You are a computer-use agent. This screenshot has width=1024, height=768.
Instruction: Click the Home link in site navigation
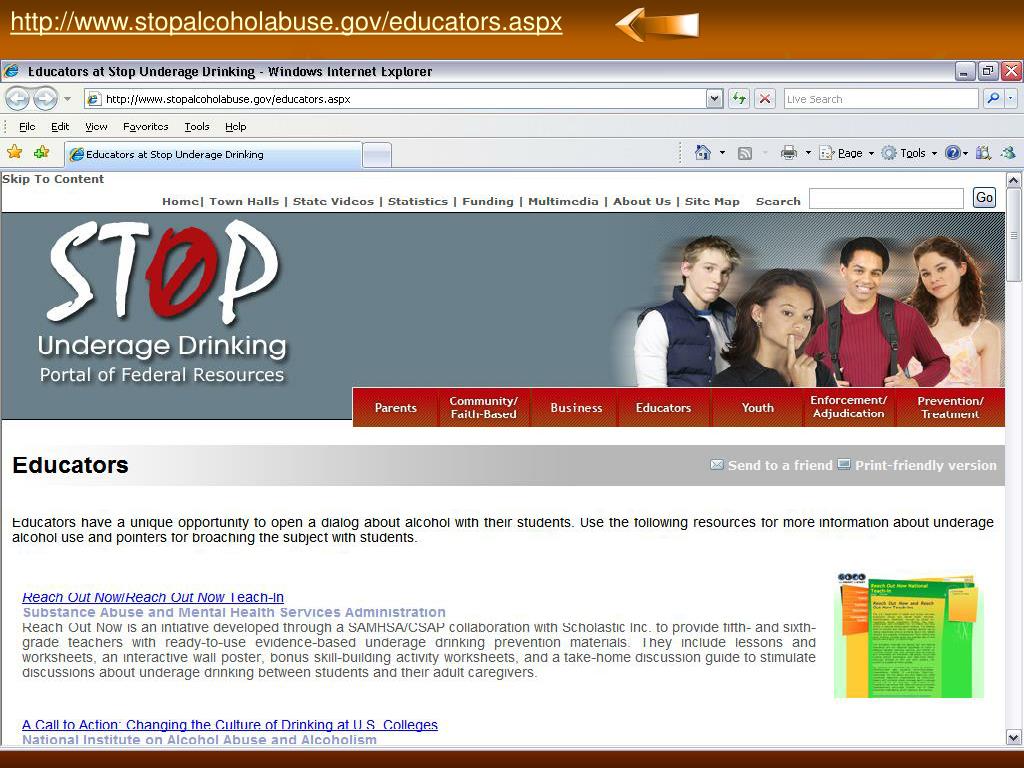click(x=180, y=201)
